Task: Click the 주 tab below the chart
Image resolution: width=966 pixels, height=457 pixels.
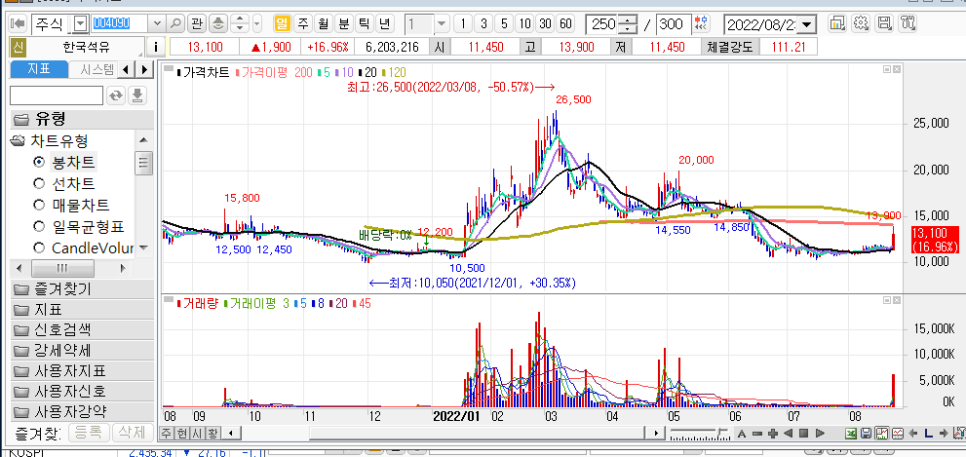Action: tap(166, 432)
